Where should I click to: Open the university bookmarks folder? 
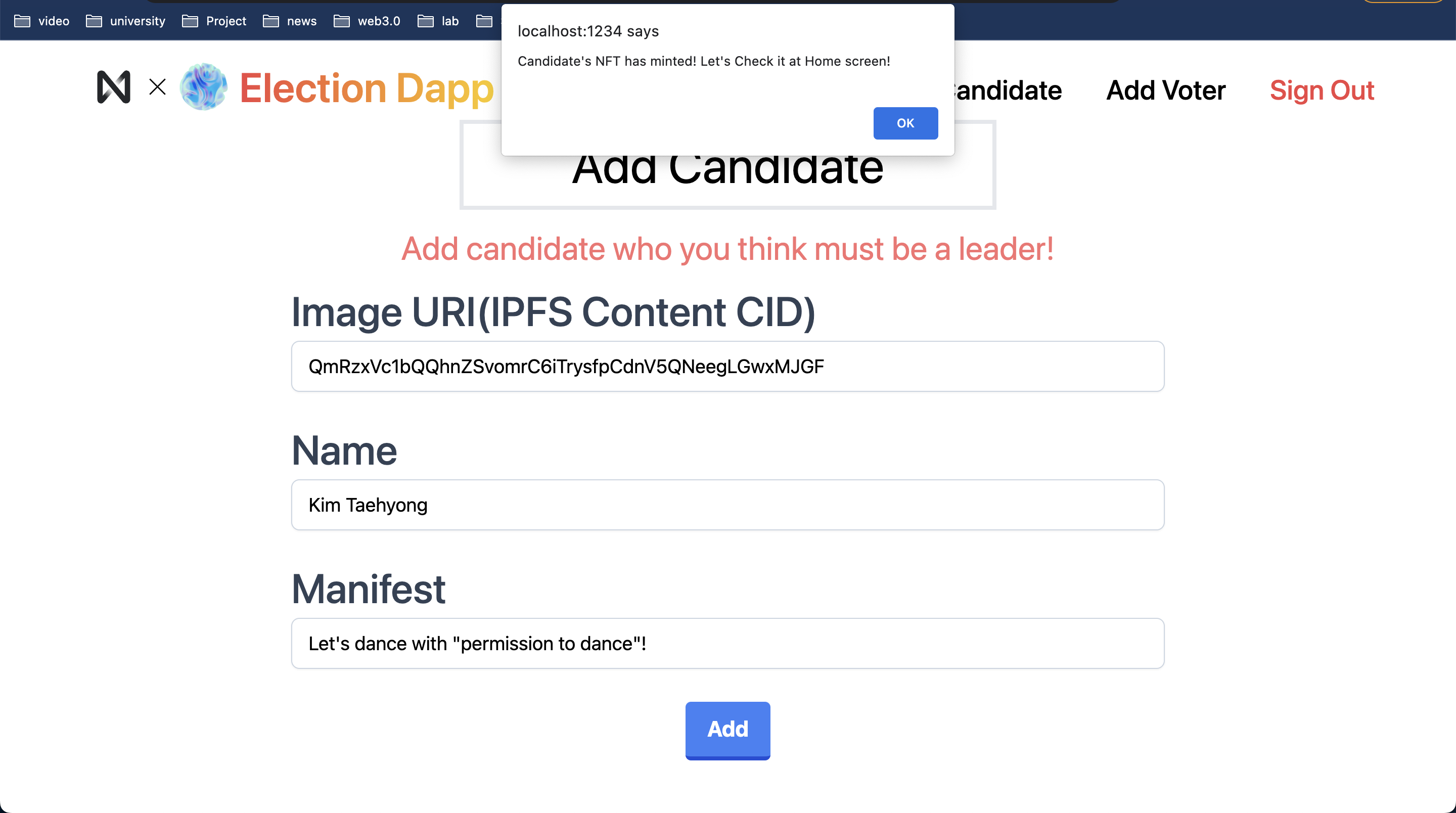tap(125, 21)
